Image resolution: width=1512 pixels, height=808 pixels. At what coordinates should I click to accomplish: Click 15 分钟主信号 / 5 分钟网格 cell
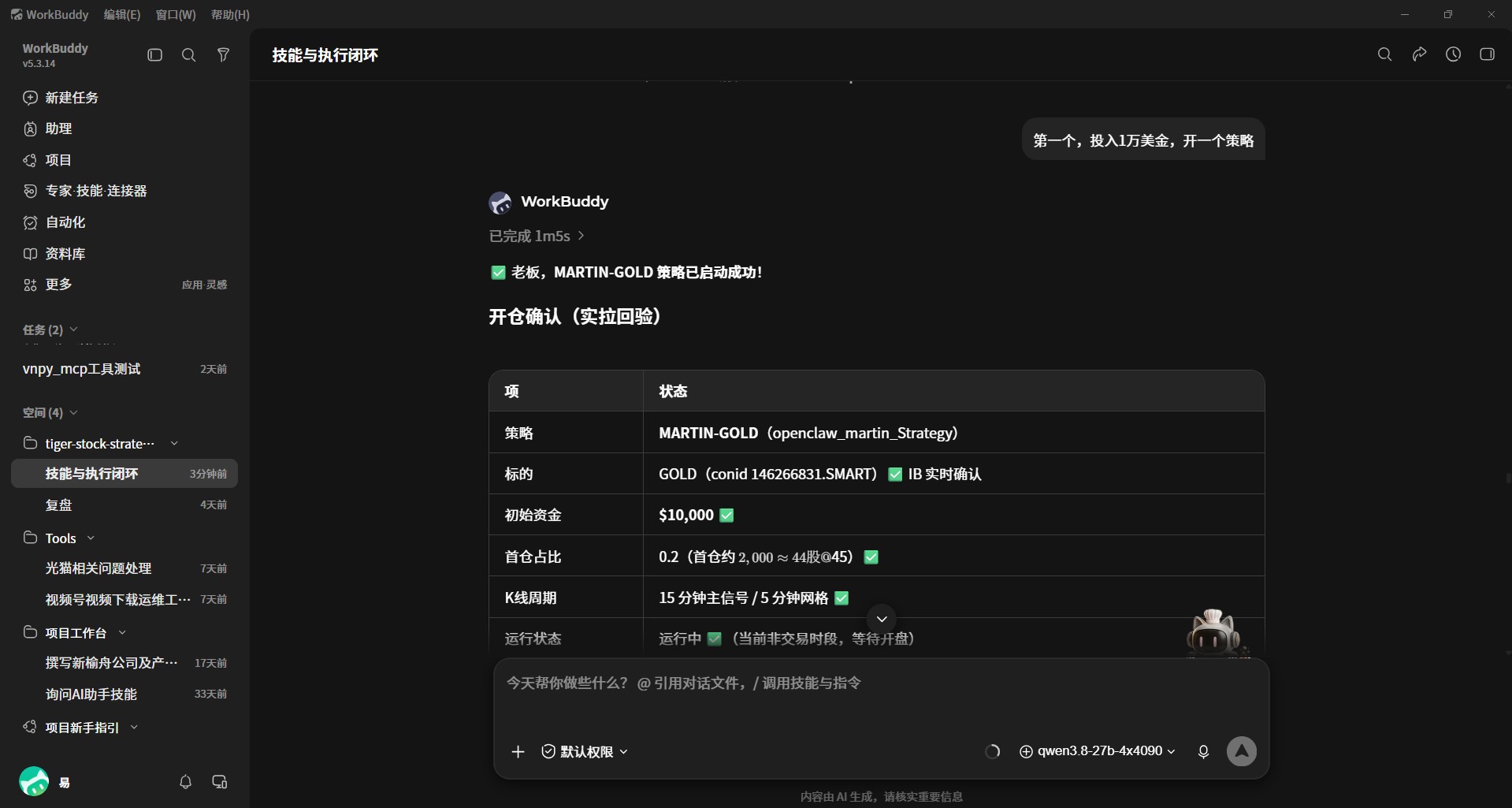click(953, 598)
